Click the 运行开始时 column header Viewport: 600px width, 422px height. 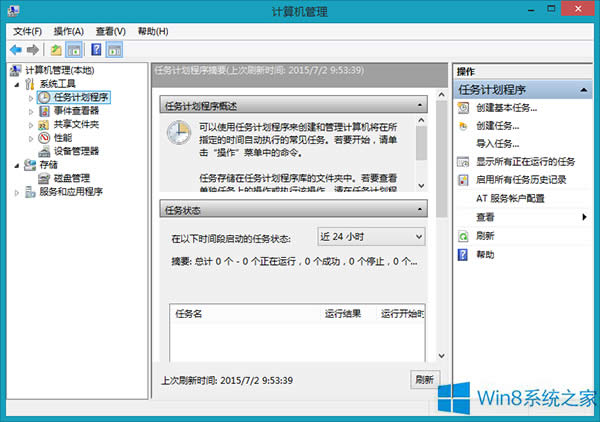(x=402, y=314)
